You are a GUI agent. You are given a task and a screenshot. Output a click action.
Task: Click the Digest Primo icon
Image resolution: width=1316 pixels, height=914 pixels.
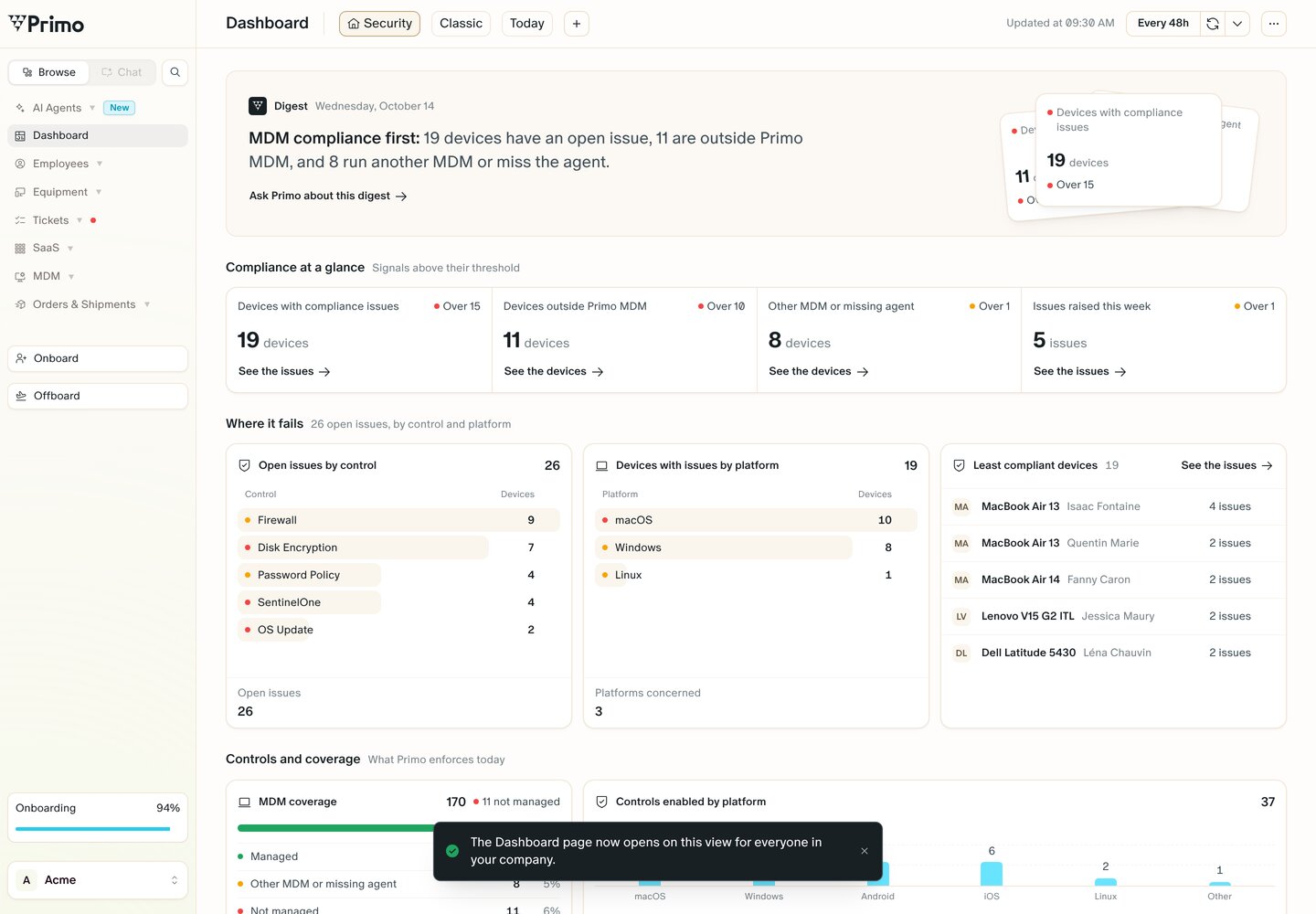point(258,106)
